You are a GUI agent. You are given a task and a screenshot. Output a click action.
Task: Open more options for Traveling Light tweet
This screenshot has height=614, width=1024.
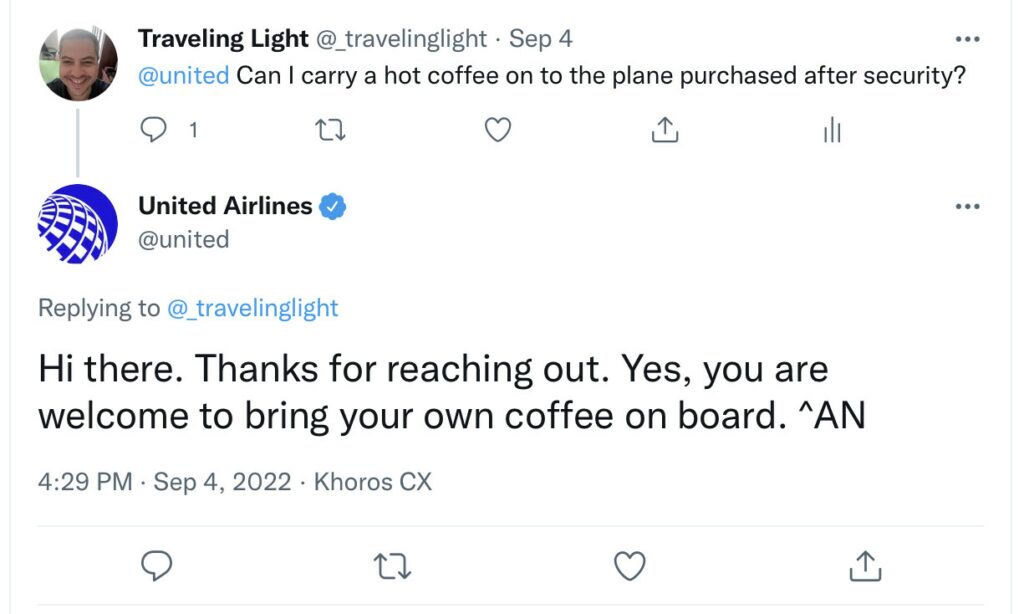coord(967,39)
